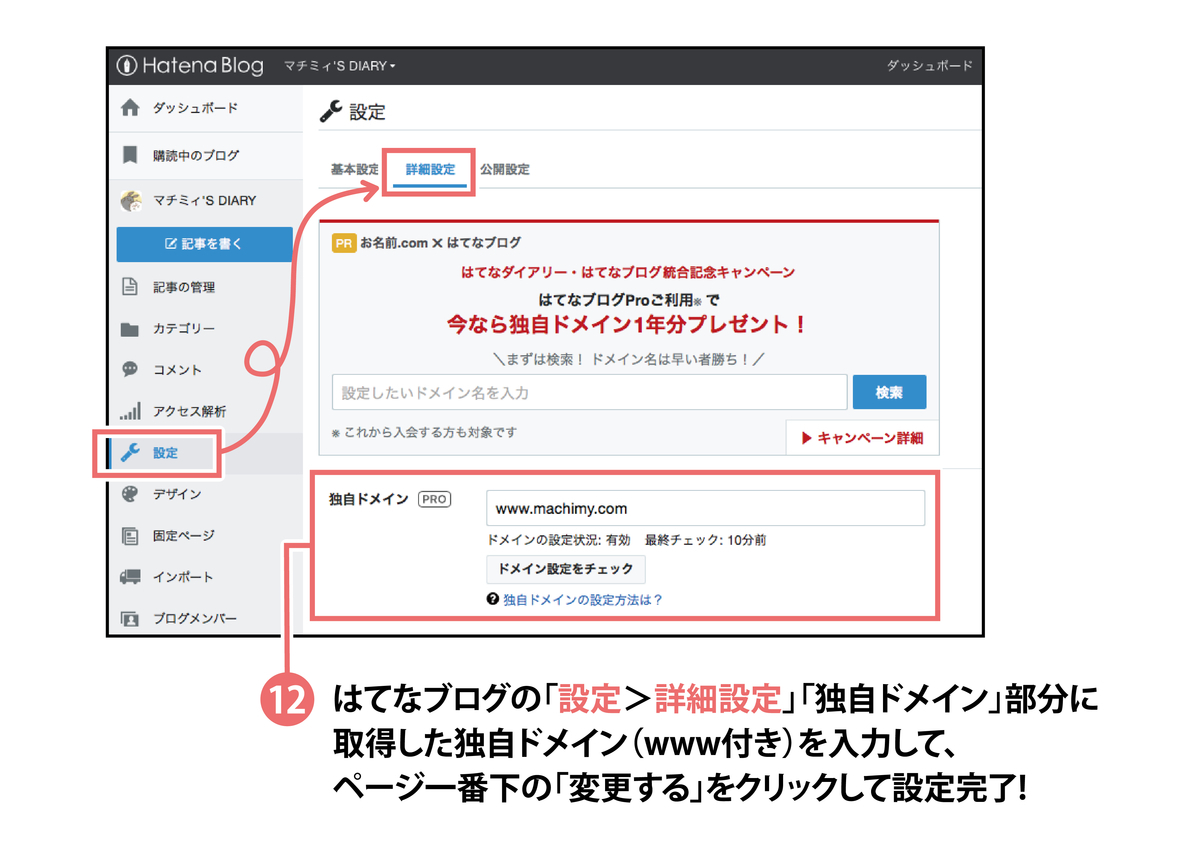Click the マチミィ'S DIARY avatar thumbnail
Image resolution: width=1200 pixels, height=852 pixels.
click(130, 201)
